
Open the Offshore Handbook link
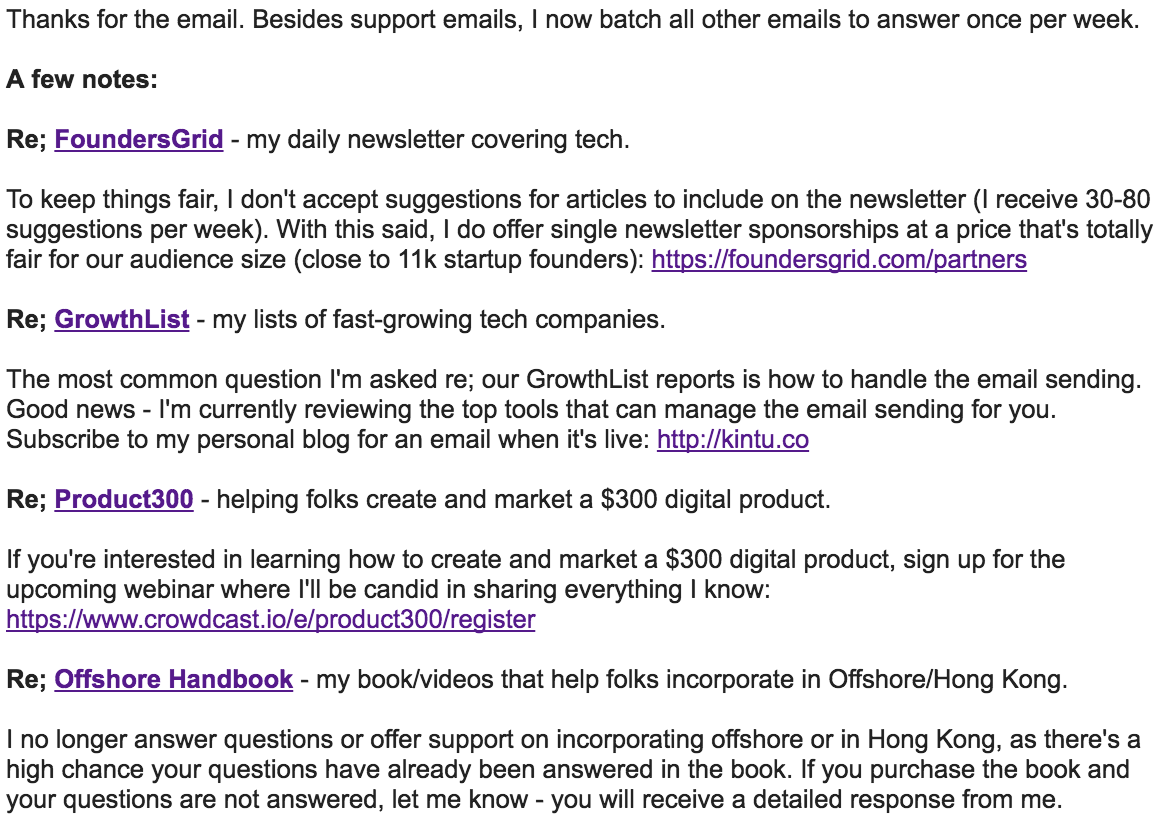coord(174,679)
